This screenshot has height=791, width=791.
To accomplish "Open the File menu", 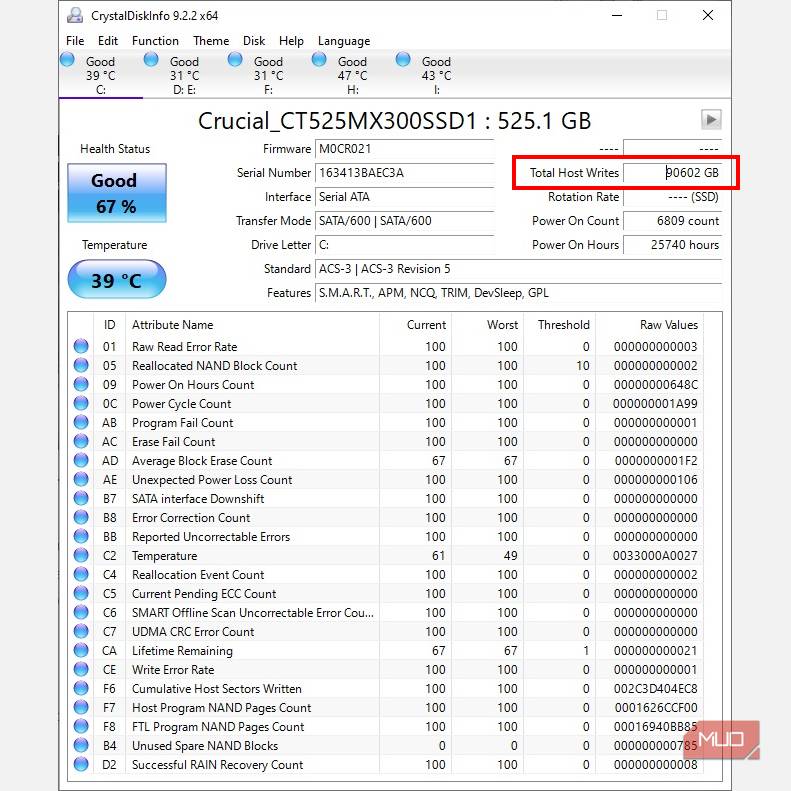I will click(x=75, y=41).
